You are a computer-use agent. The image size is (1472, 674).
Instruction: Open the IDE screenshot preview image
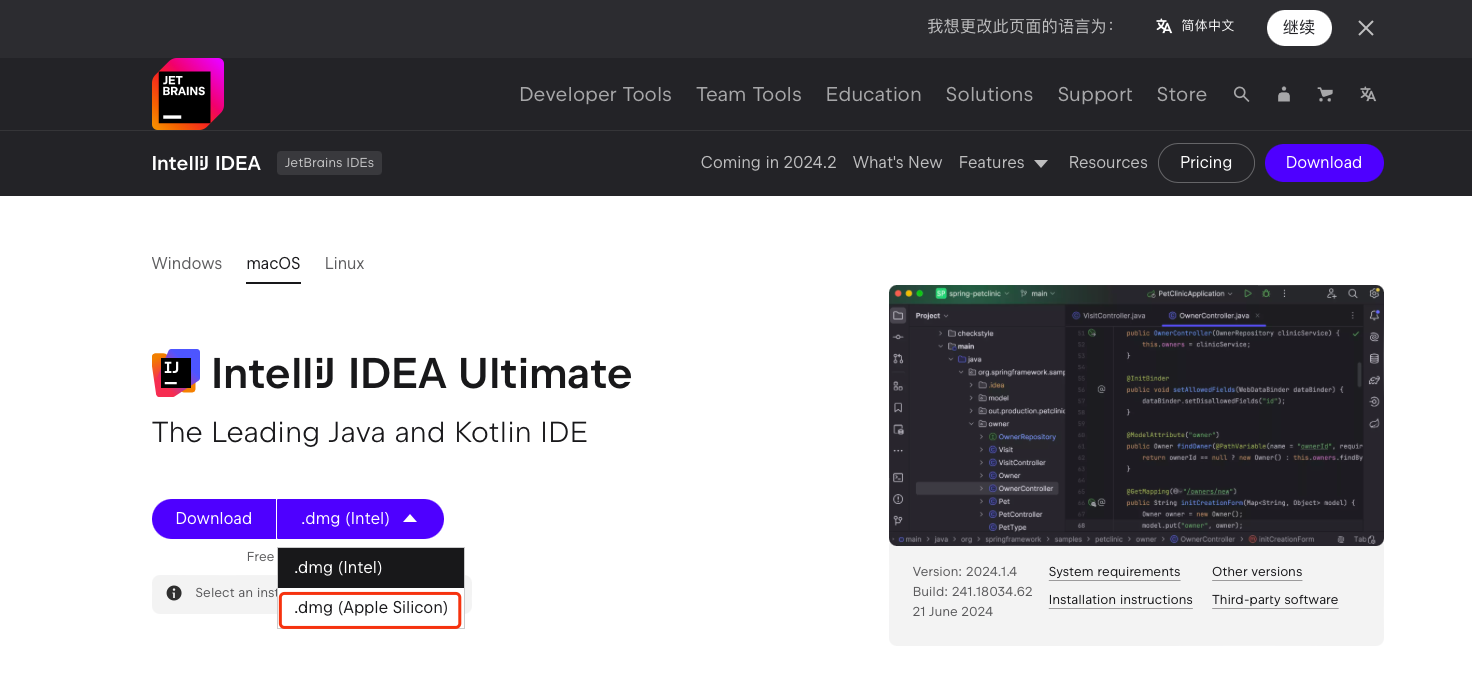1136,415
